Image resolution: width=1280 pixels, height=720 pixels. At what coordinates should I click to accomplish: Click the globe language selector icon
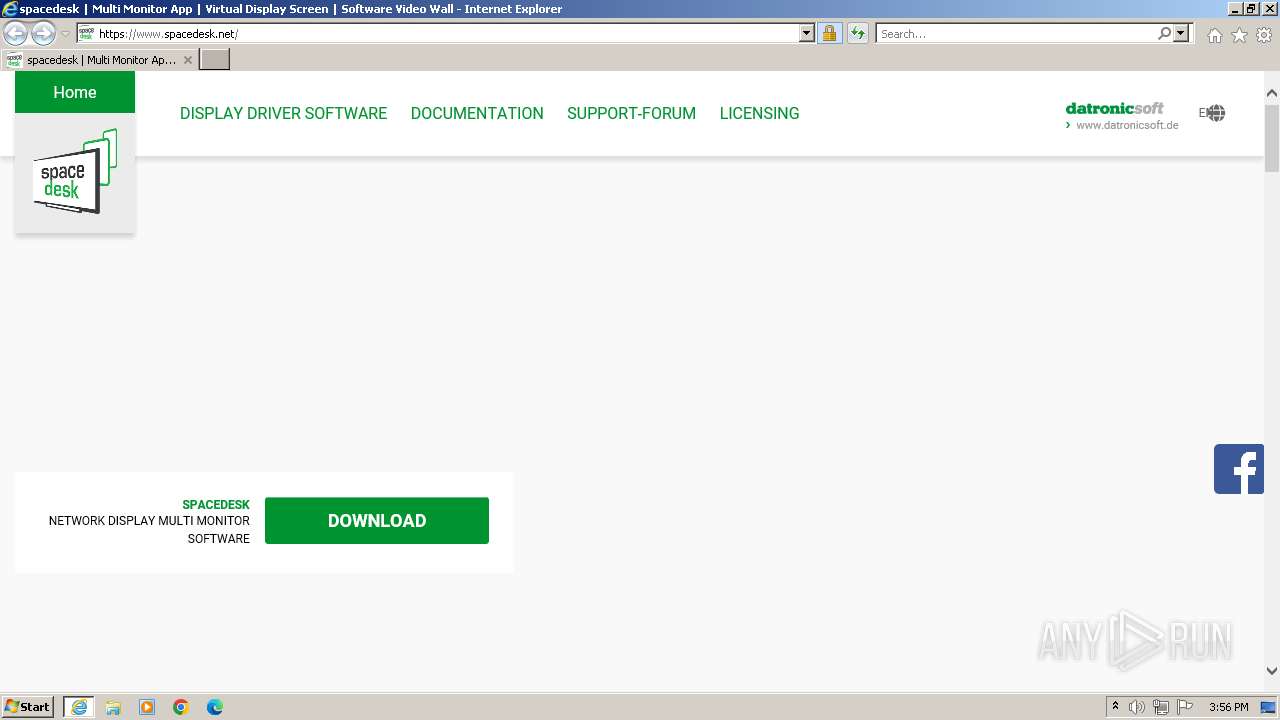(x=1216, y=113)
